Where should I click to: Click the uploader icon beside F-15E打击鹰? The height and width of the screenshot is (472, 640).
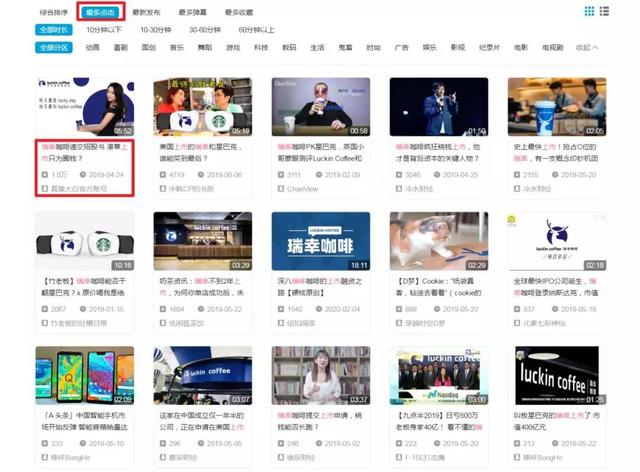(x=399, y=457)
